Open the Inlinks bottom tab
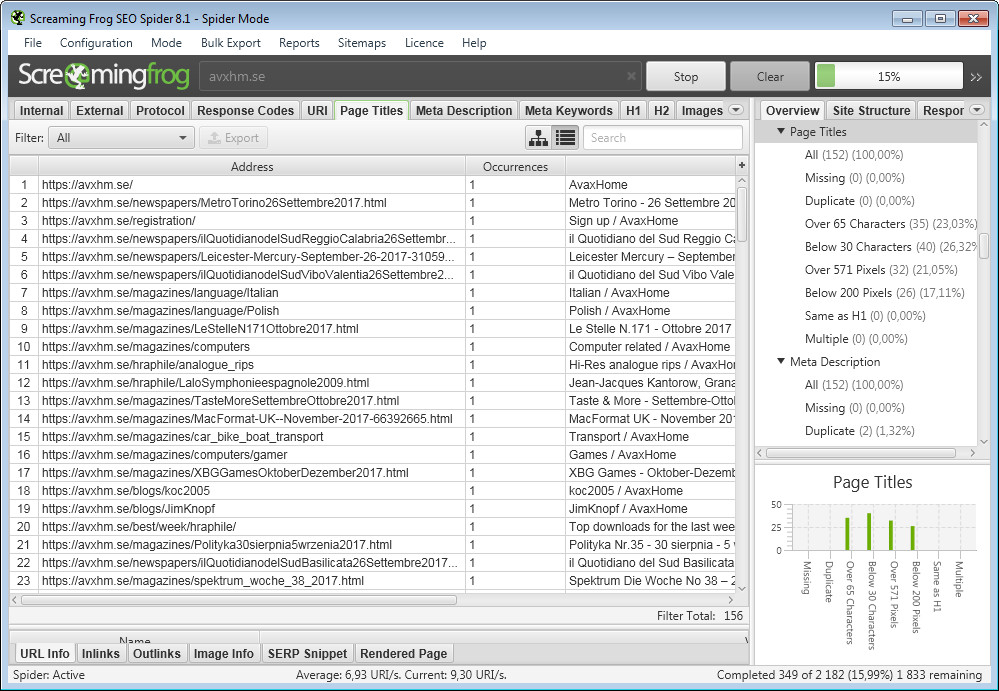The image size is (999, 691). (x=101, y=653)
